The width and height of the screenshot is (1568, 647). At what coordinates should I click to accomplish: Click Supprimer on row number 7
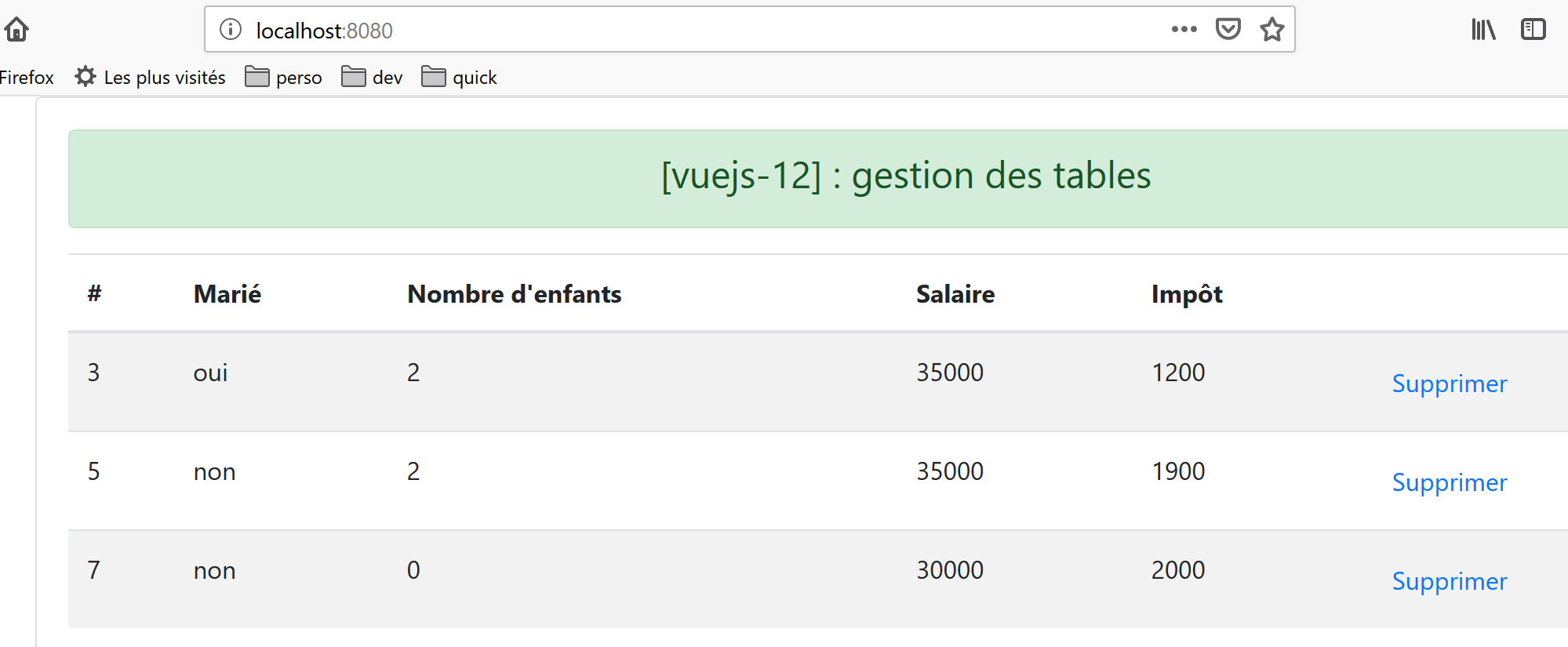click(x=1449, y=581)
